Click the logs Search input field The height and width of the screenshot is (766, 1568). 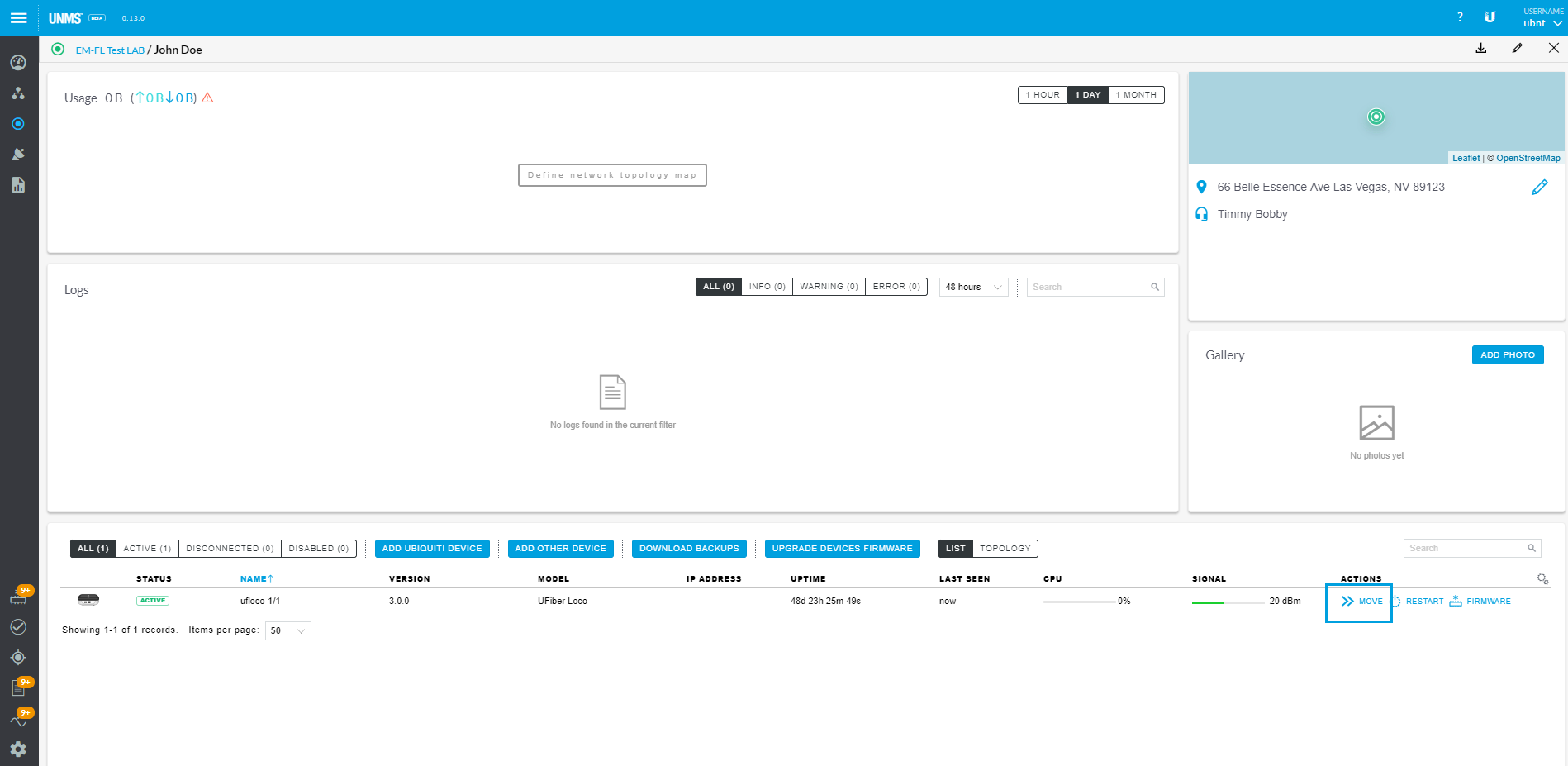pos(1089,287)
